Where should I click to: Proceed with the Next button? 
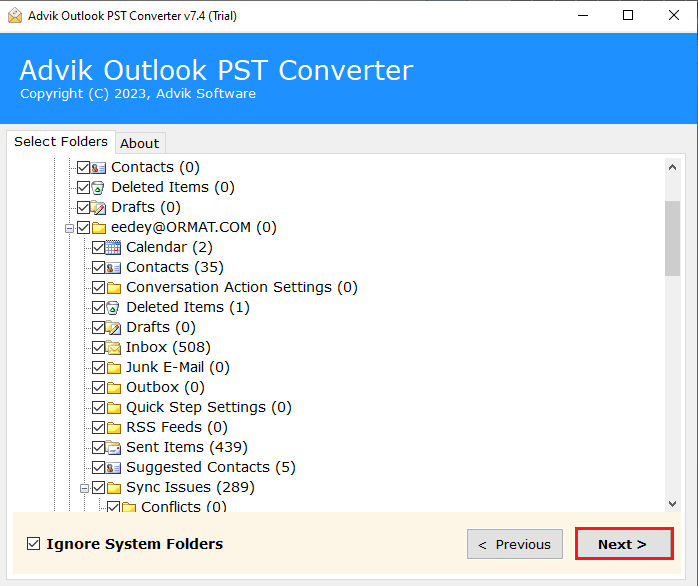point(624,544)
